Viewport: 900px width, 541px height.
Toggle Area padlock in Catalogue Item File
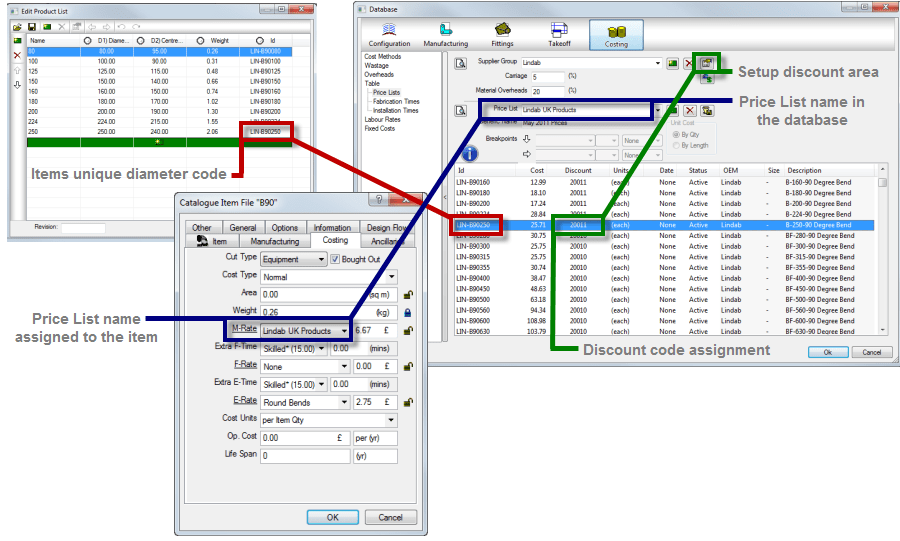[x=408, y=295]
